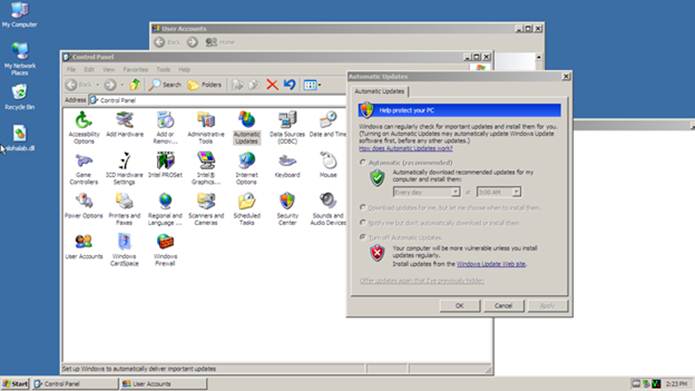Viewport: 695px width, 391px height.
Task: Open Mouse settings icon
Action: pyautogui.click(x=328, y=165)
